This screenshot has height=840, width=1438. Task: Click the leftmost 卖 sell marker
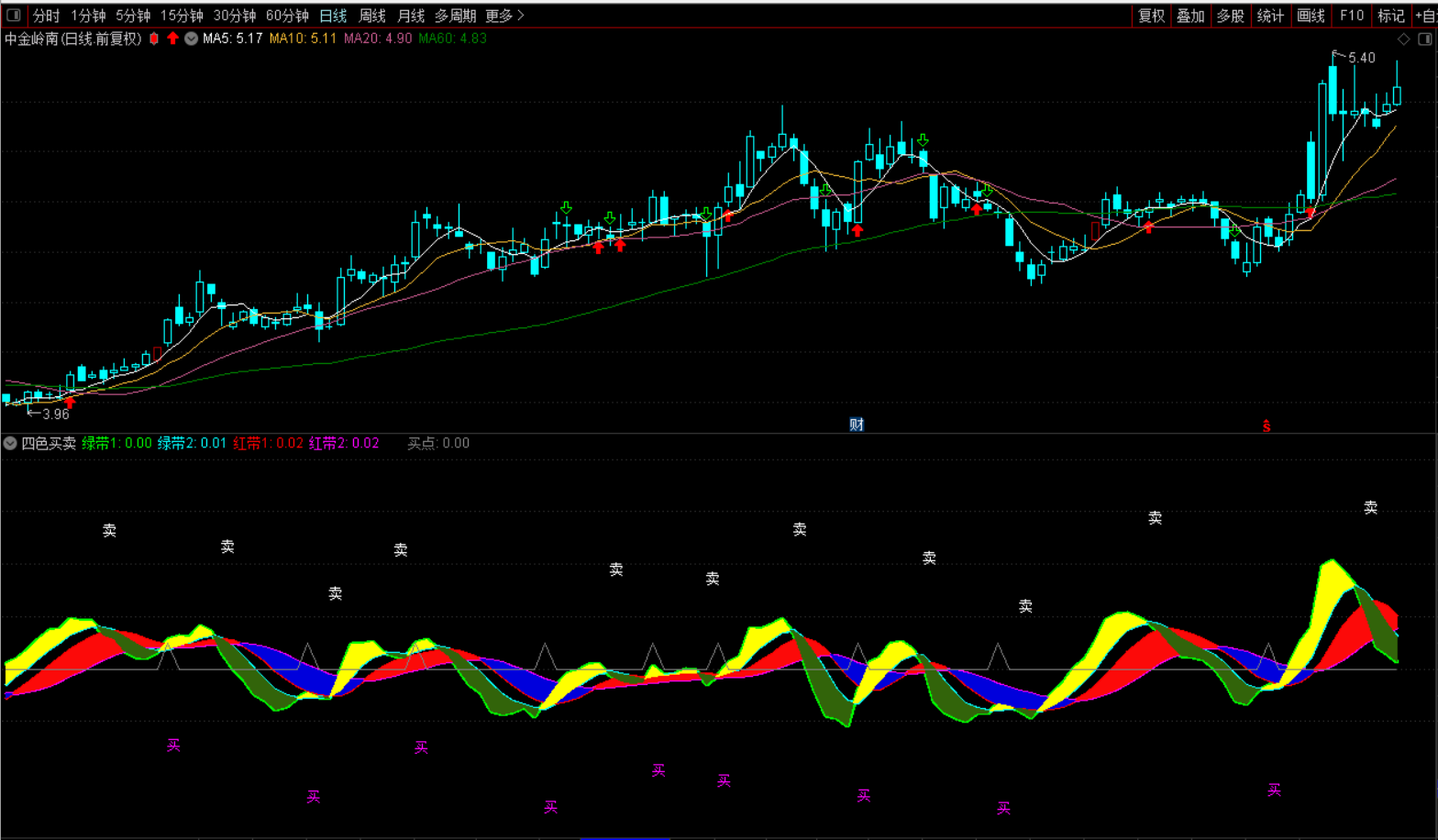click(x=109, y=530)
